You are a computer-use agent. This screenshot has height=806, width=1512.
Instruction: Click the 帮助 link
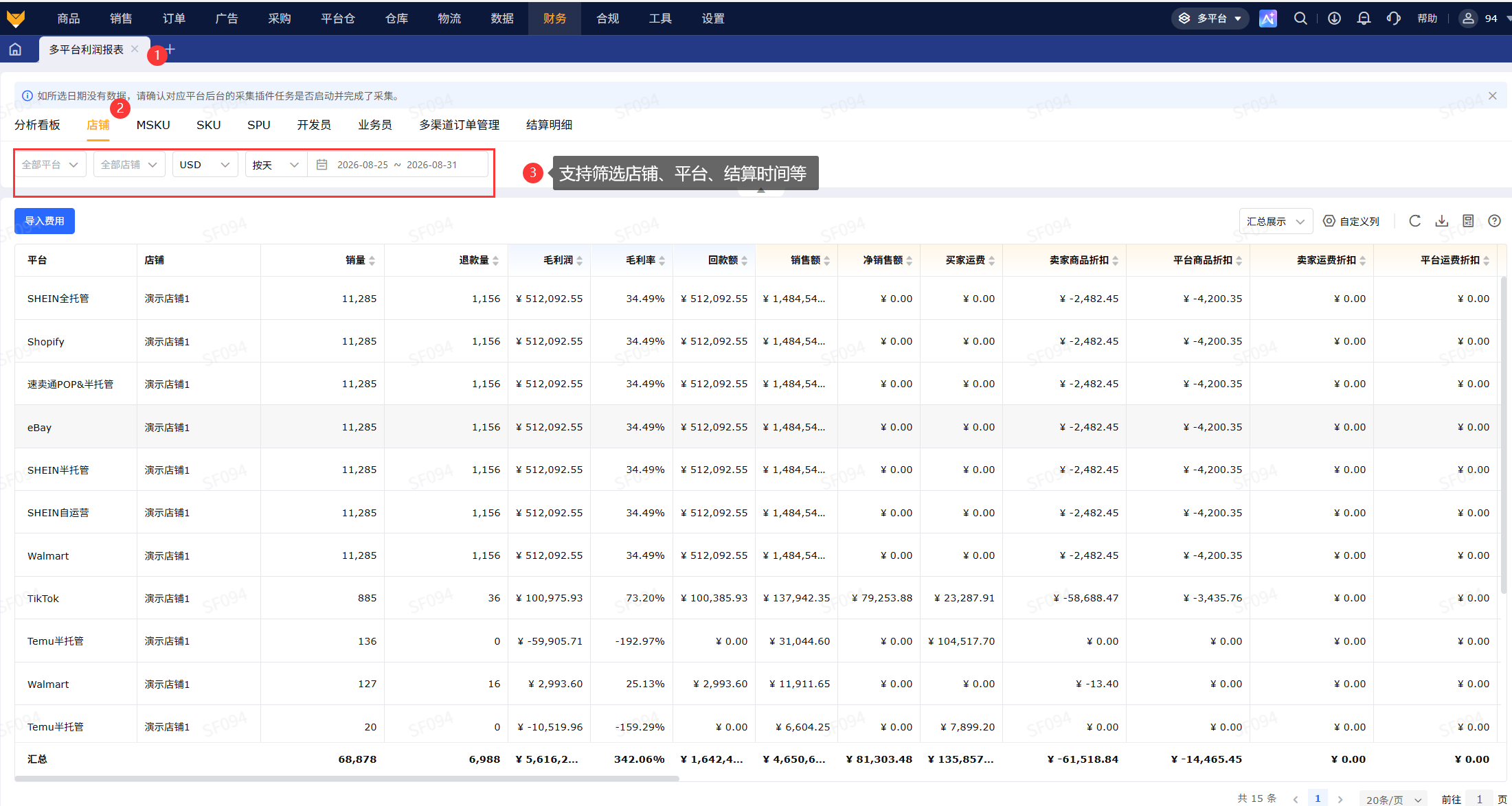click(x=1427, y=19)
